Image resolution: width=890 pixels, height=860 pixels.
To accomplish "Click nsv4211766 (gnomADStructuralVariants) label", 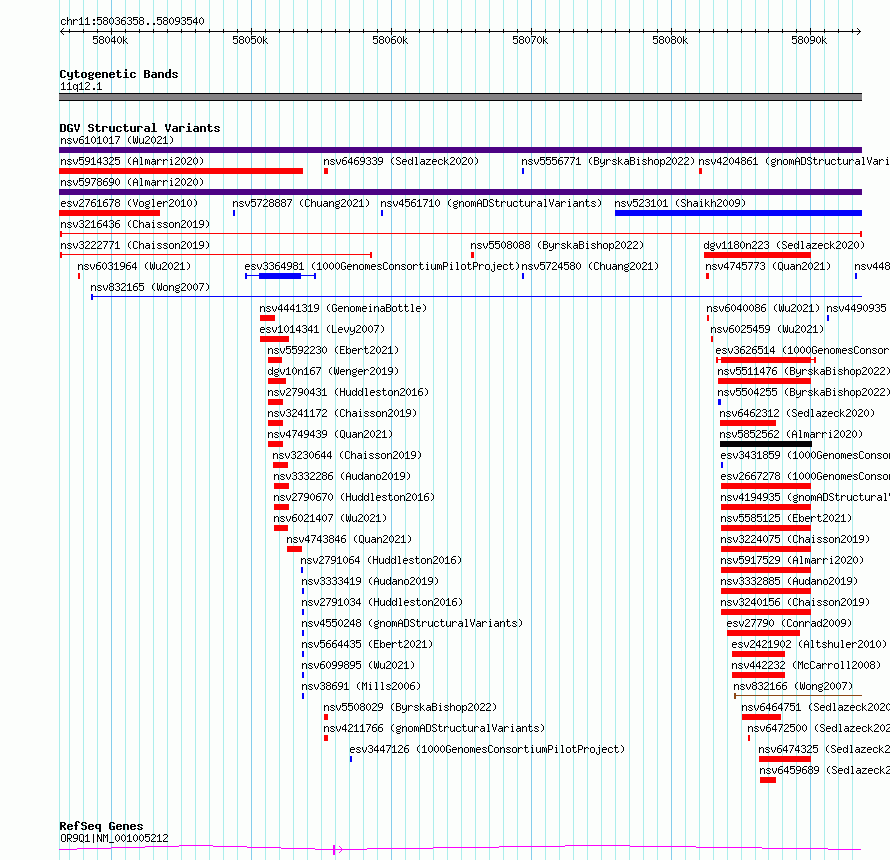I will pyautogui.click(x=434, y=728).
